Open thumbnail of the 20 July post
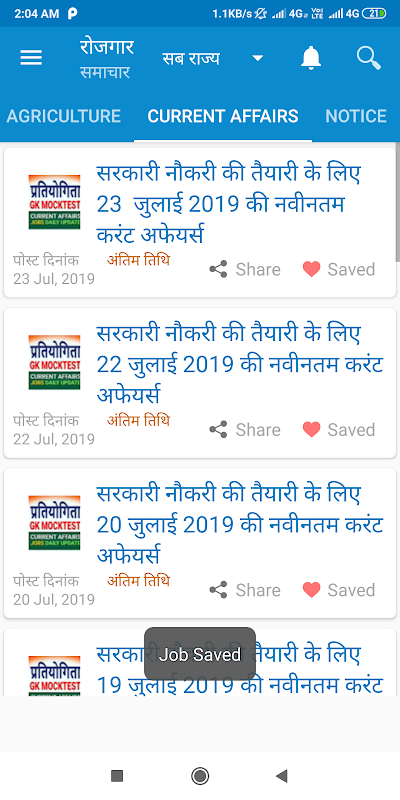Viewport: 400px width, 800px height. pyautogui.click(x=54, y=522)
